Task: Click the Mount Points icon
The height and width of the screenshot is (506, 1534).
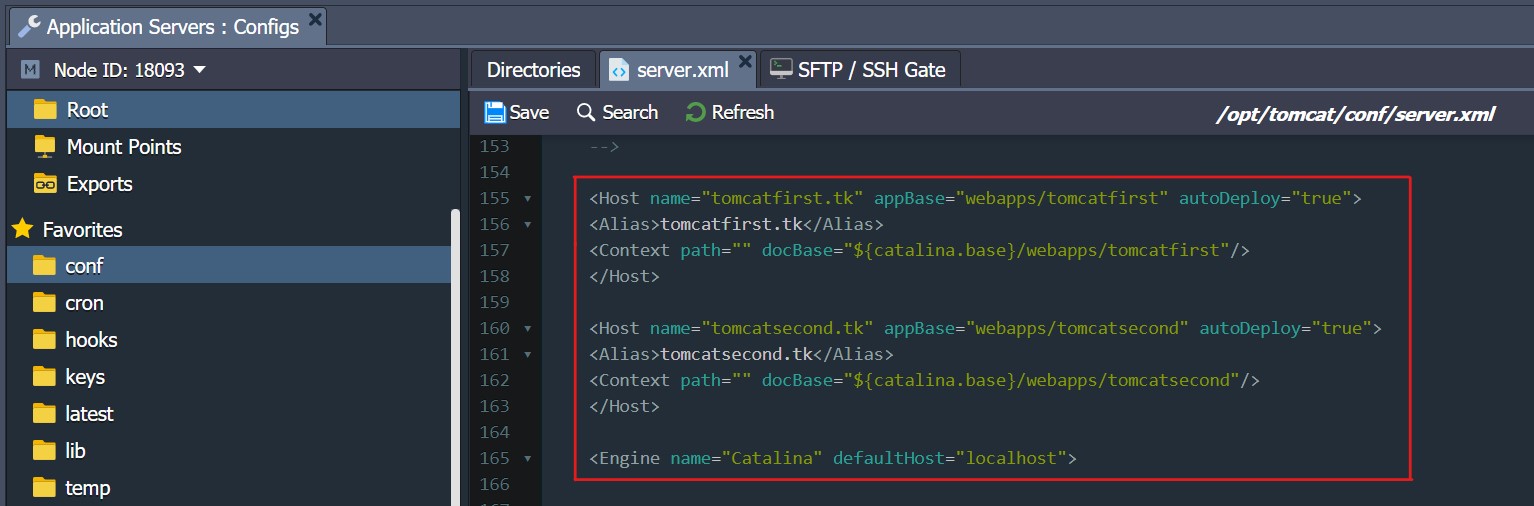Action: (45, 147)
